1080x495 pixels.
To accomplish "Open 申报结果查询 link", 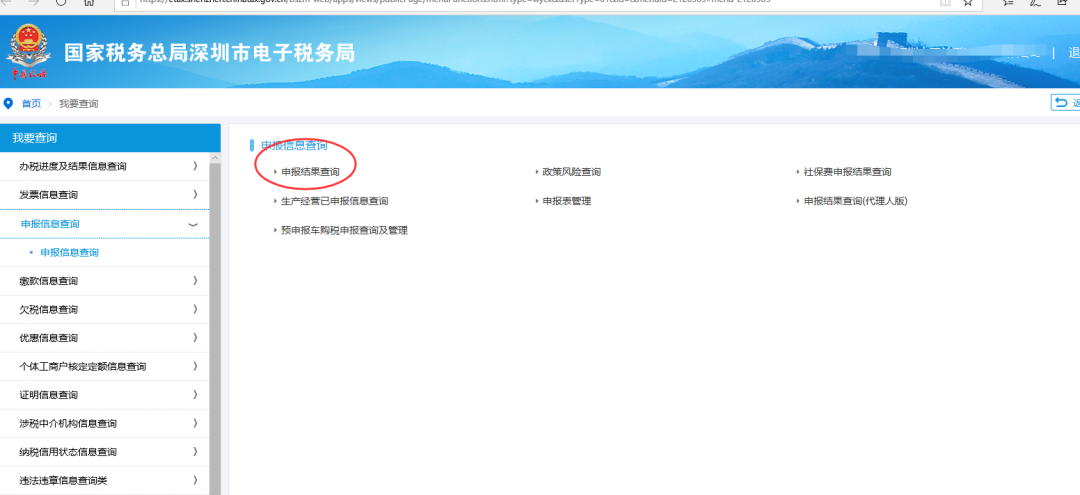I will click(310, 172).
